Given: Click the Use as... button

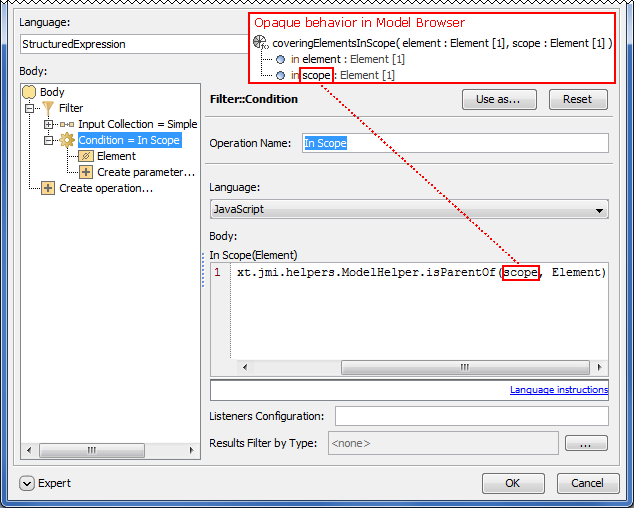Looking at the screenshot, I should click(x=499, y=99).
